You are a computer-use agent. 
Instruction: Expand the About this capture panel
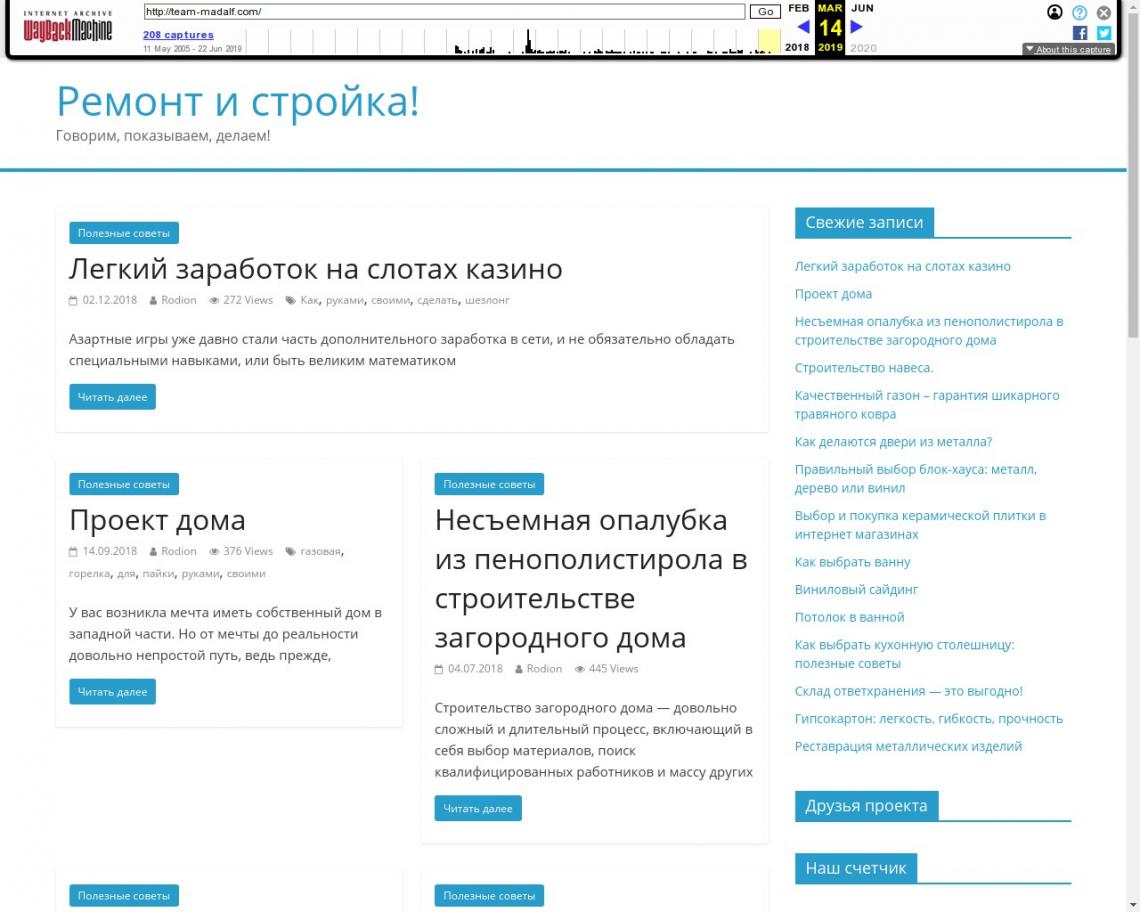tap(1068, 49)
